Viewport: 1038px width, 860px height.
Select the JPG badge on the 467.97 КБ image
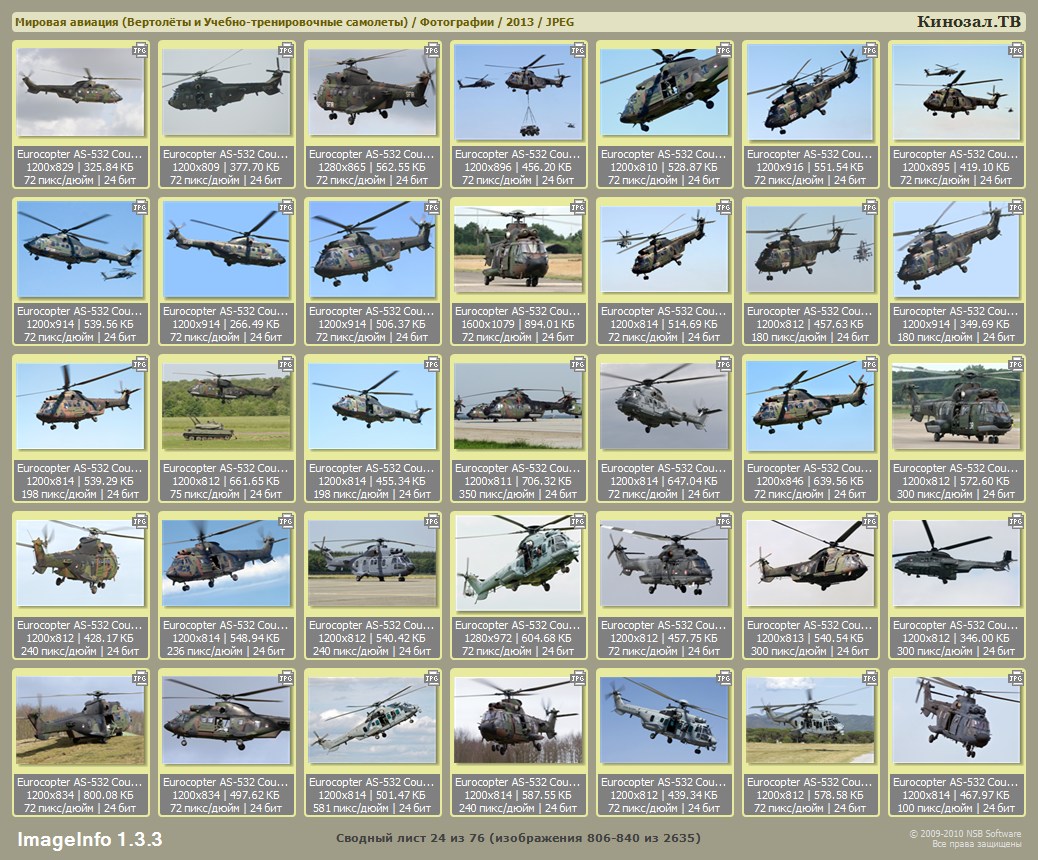pyautogui.click(x=1016, y=677)
